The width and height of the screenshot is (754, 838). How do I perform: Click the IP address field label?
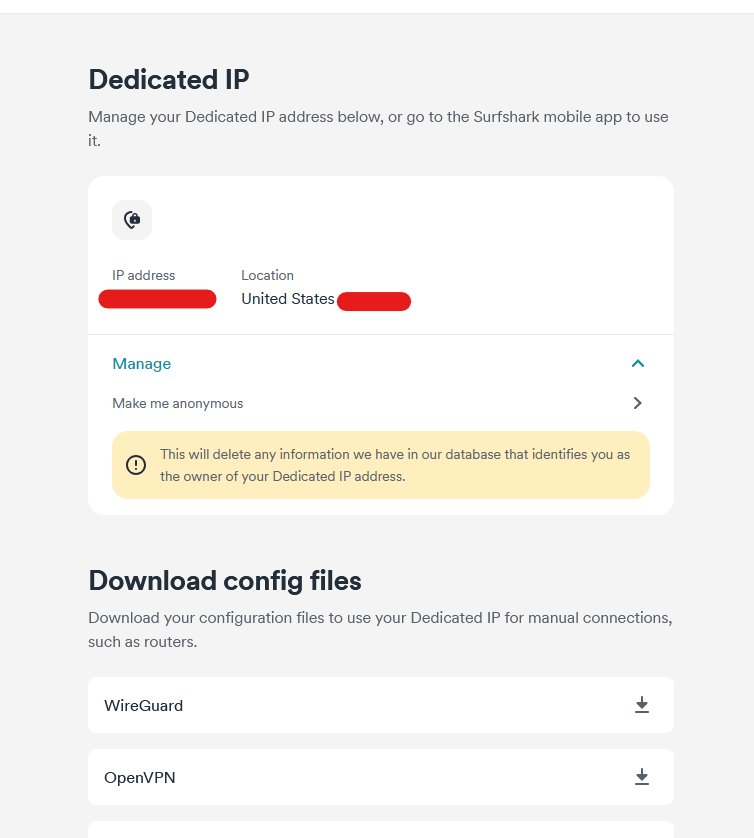[x=144, y=275]
